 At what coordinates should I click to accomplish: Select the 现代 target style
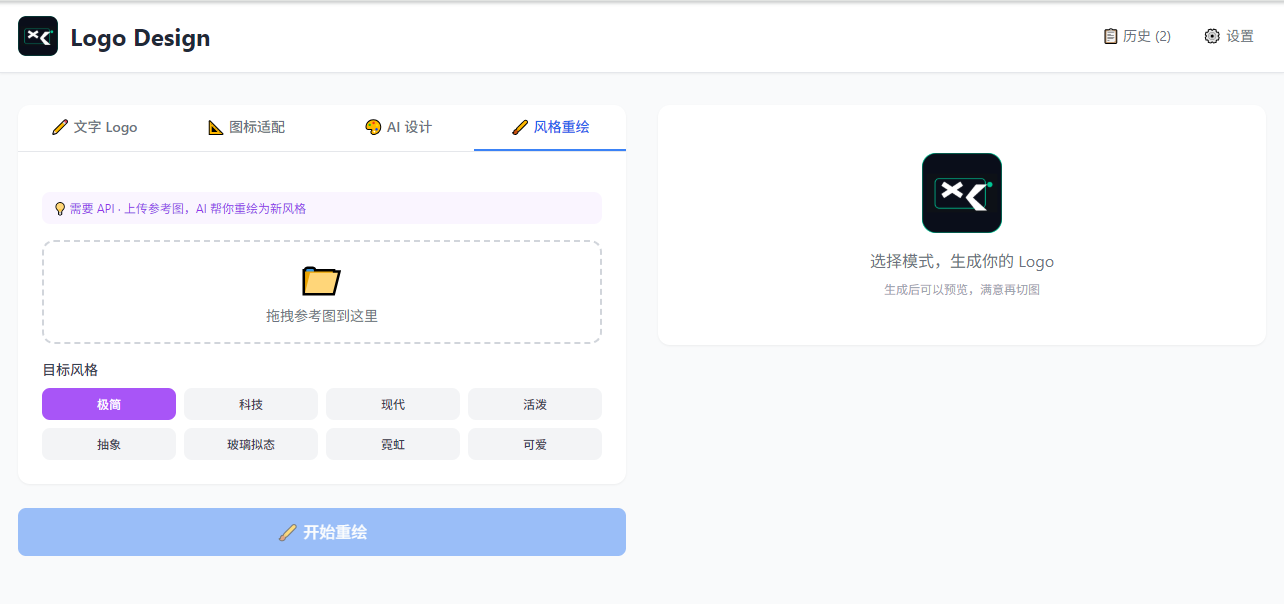click(393, 404)
